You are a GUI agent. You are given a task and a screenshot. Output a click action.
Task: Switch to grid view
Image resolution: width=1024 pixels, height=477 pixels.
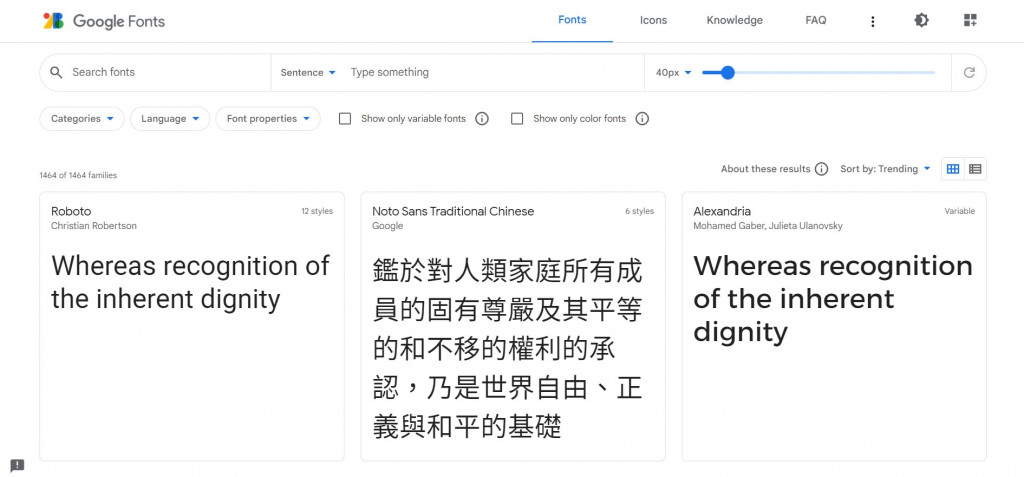[953, 169]
